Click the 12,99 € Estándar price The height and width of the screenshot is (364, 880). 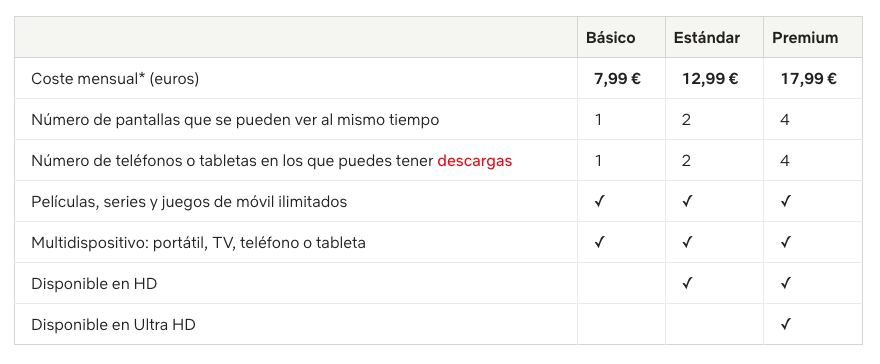[710, 79]
